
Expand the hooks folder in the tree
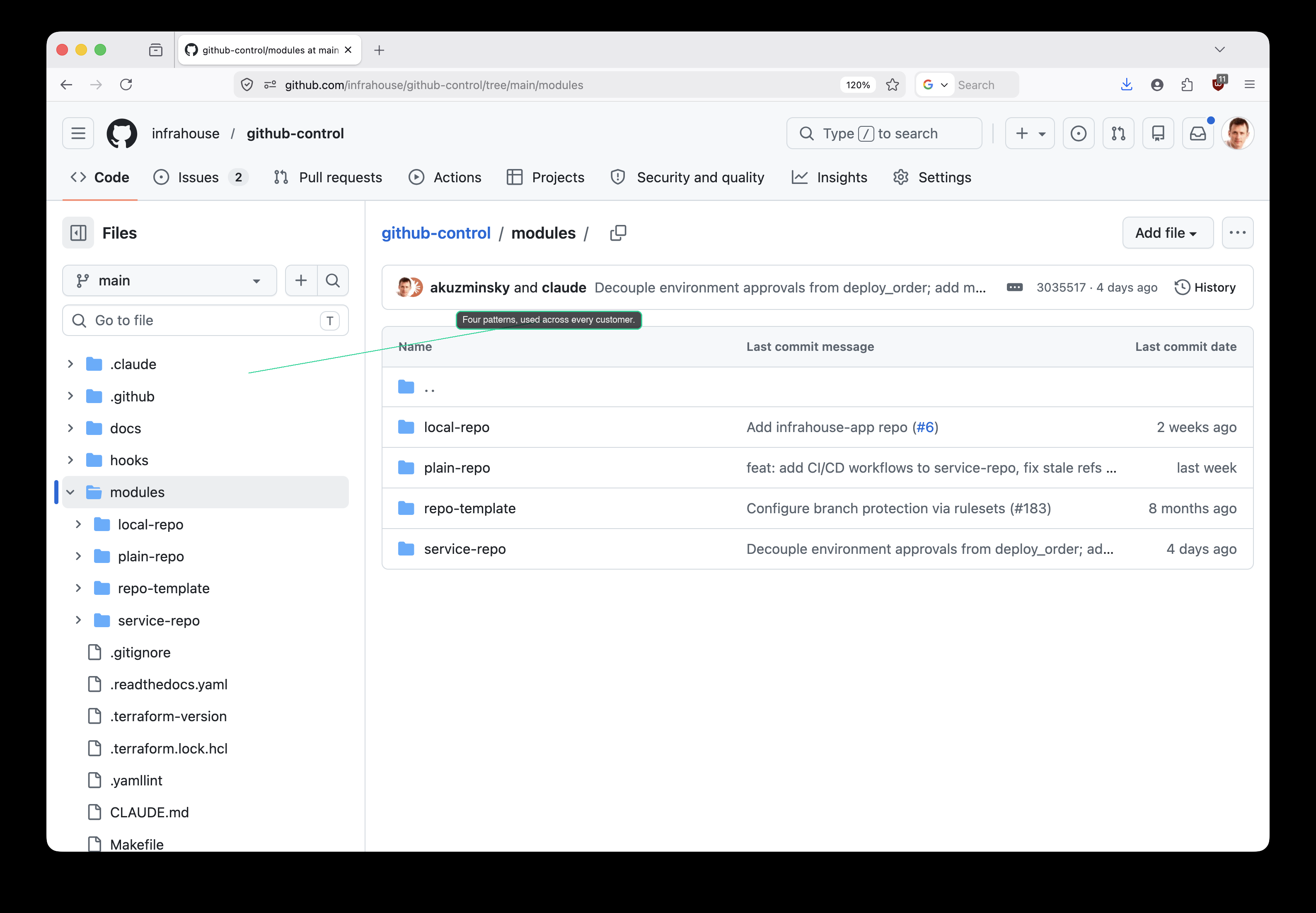[x=70, y=460]
